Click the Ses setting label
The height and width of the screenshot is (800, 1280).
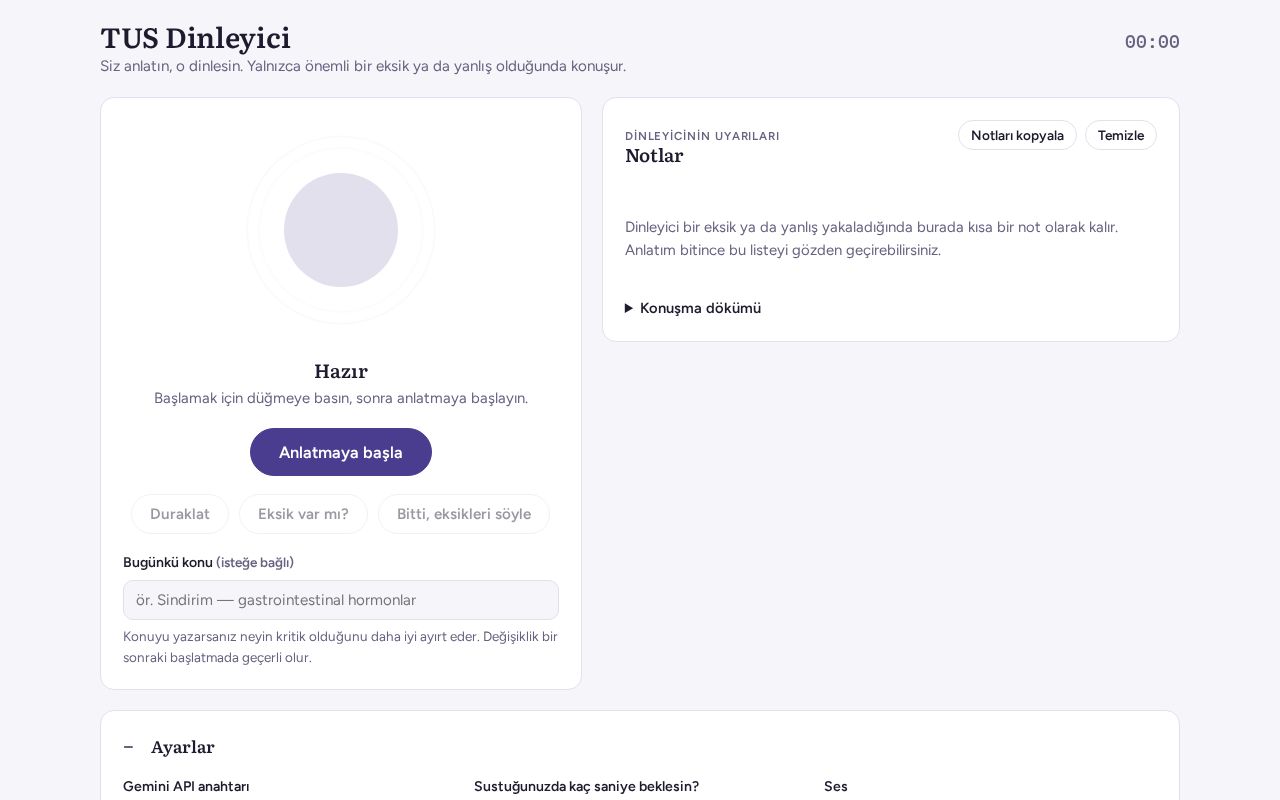[836, 786]
